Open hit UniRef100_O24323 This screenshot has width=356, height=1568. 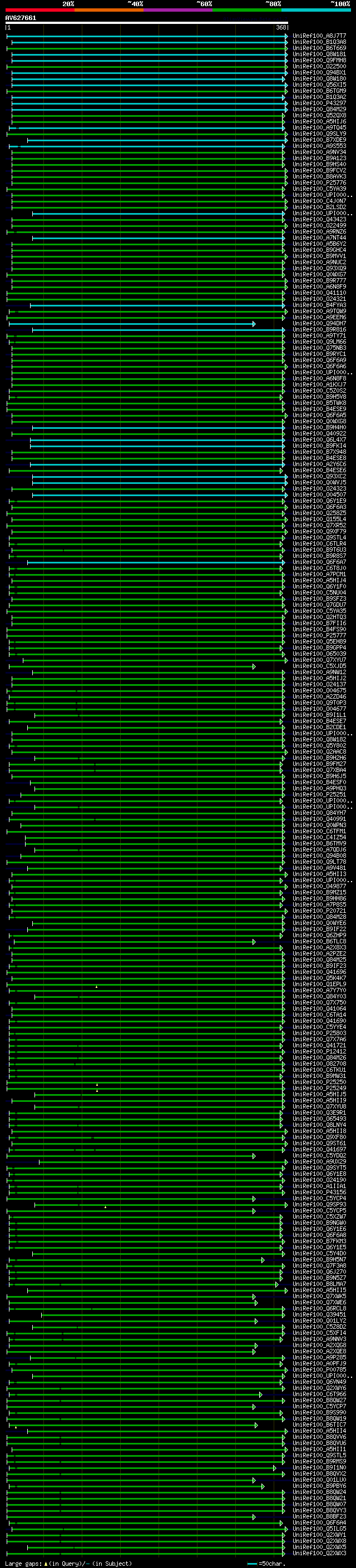pos(319,489)
